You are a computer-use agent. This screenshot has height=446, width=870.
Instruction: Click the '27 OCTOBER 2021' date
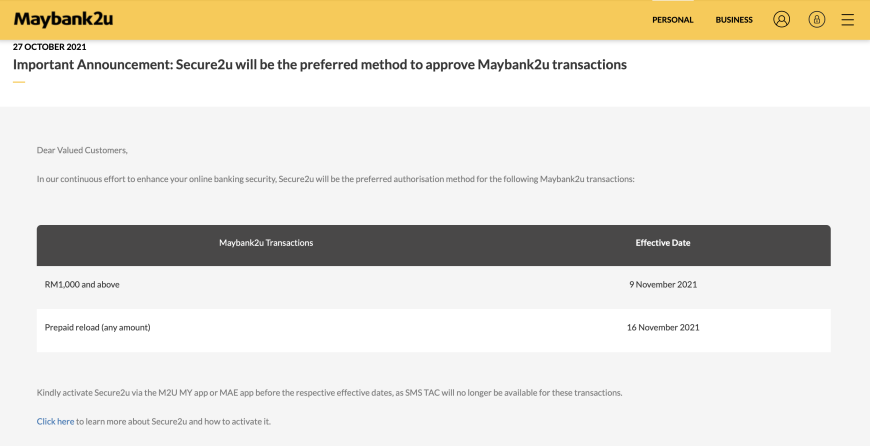pos(49,47)
